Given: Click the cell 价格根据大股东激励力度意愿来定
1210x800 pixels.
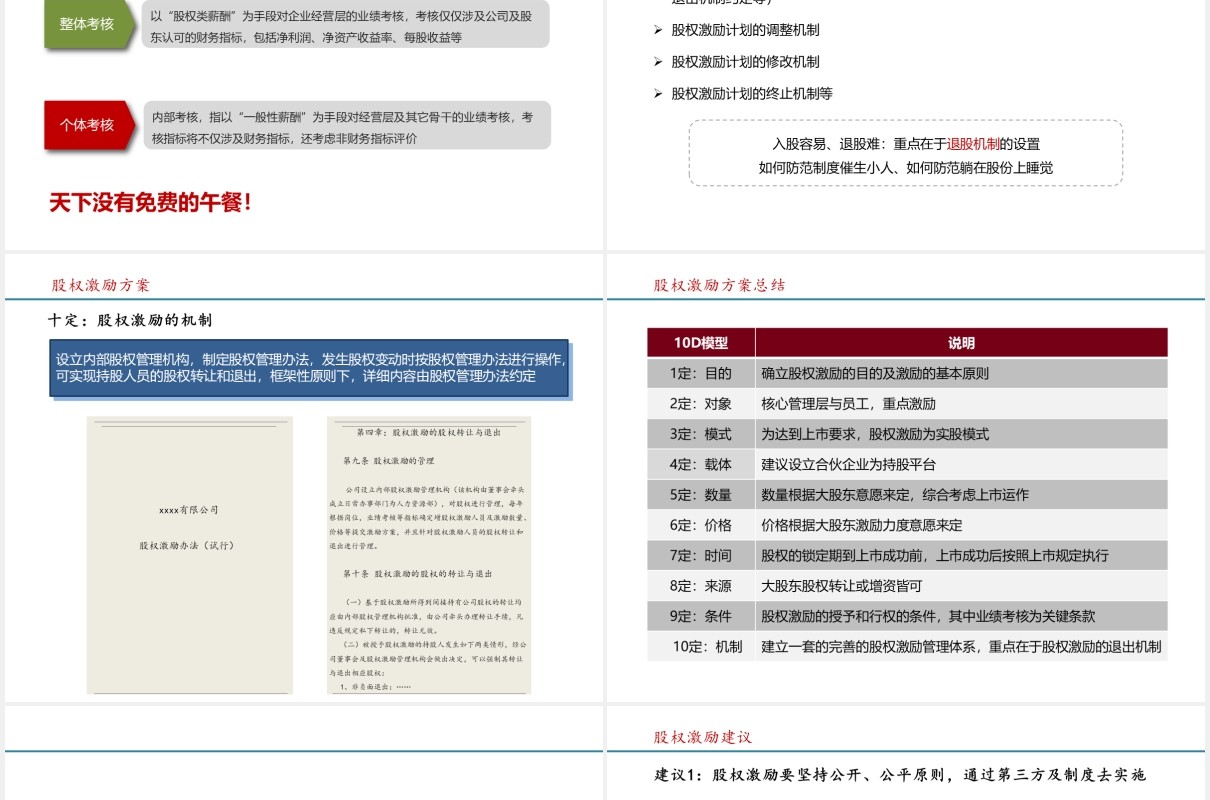Looking at the screenshot, I should [961, 525].
